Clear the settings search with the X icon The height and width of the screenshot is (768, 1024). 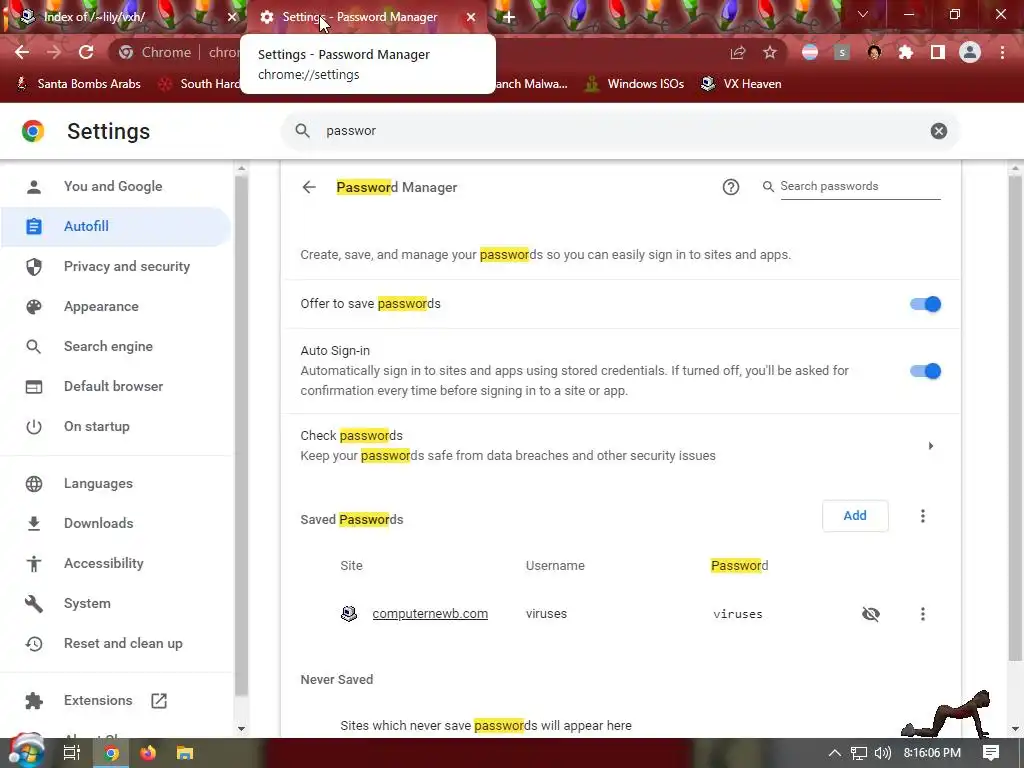click(x=938, y=131)
